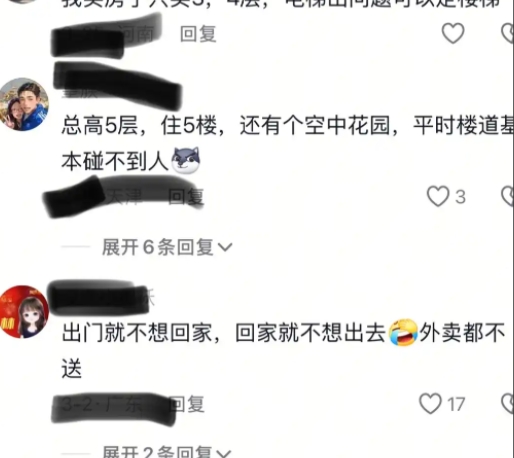514x458 pixels.
Task: Expand the 6 replies thread
Action: 167,247
